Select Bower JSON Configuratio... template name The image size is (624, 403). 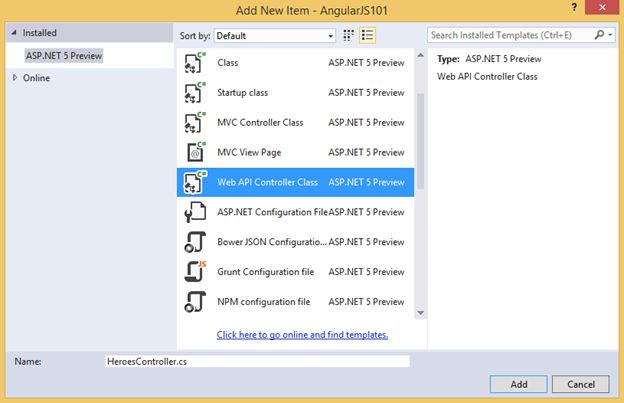(x=272, y=242)
